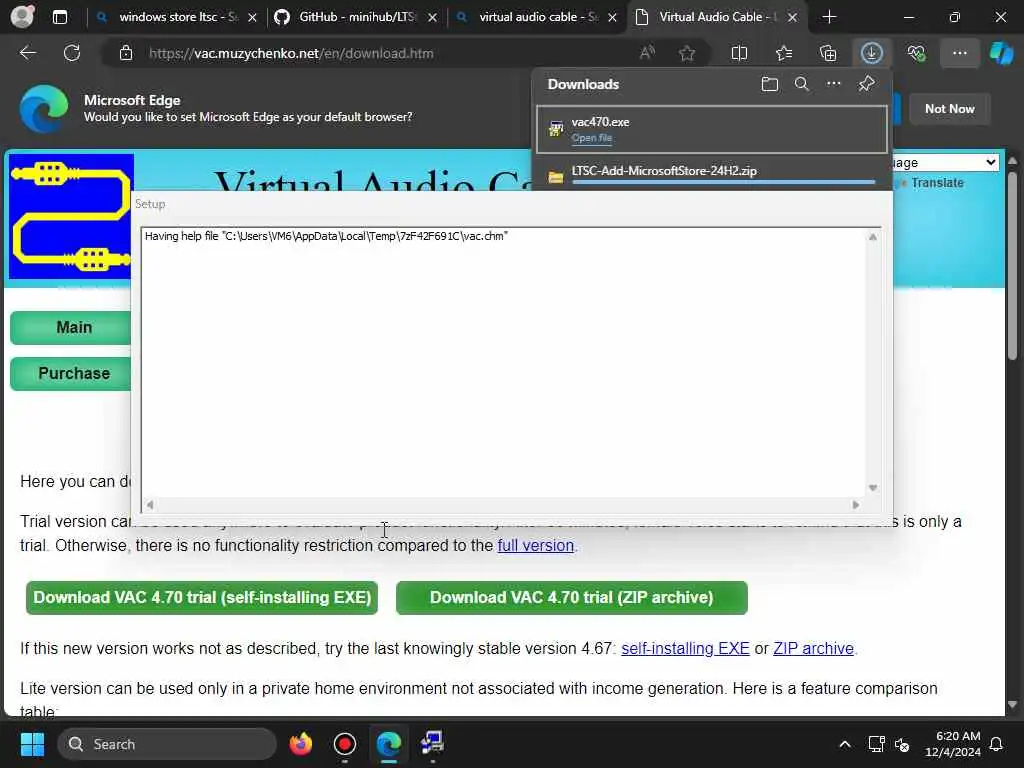This screenshot has width=1024, height=768.
Task: Open the network tray icon
Action: tap(876, 744)
